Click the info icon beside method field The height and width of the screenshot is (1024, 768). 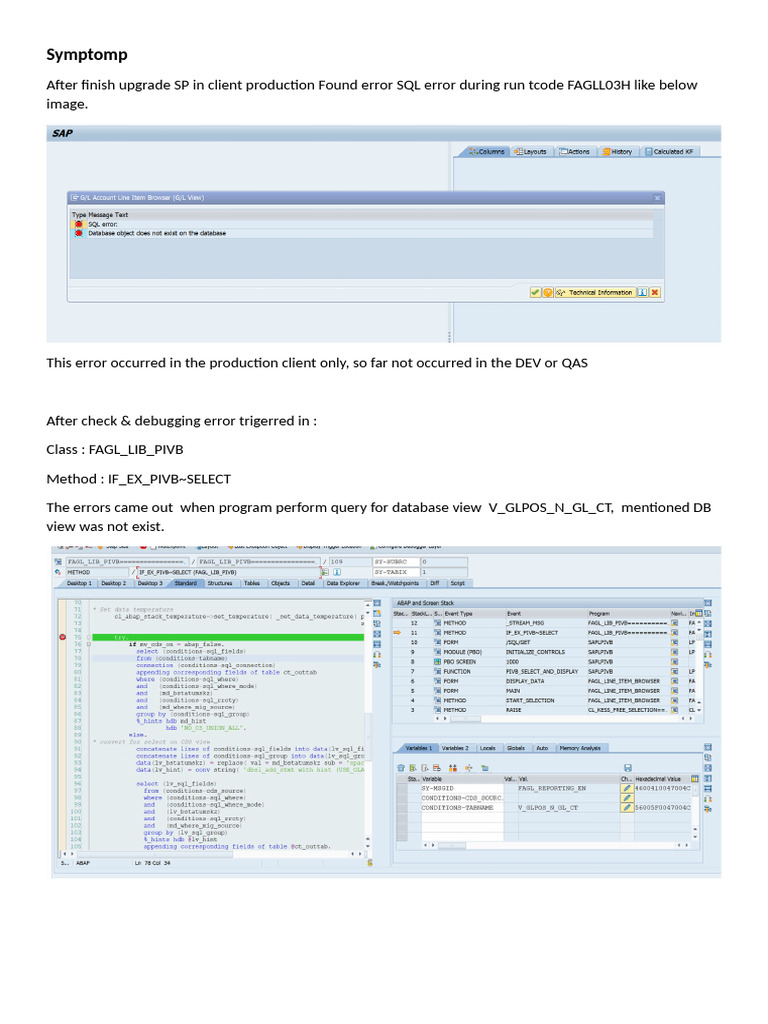(x=337, y=572)
